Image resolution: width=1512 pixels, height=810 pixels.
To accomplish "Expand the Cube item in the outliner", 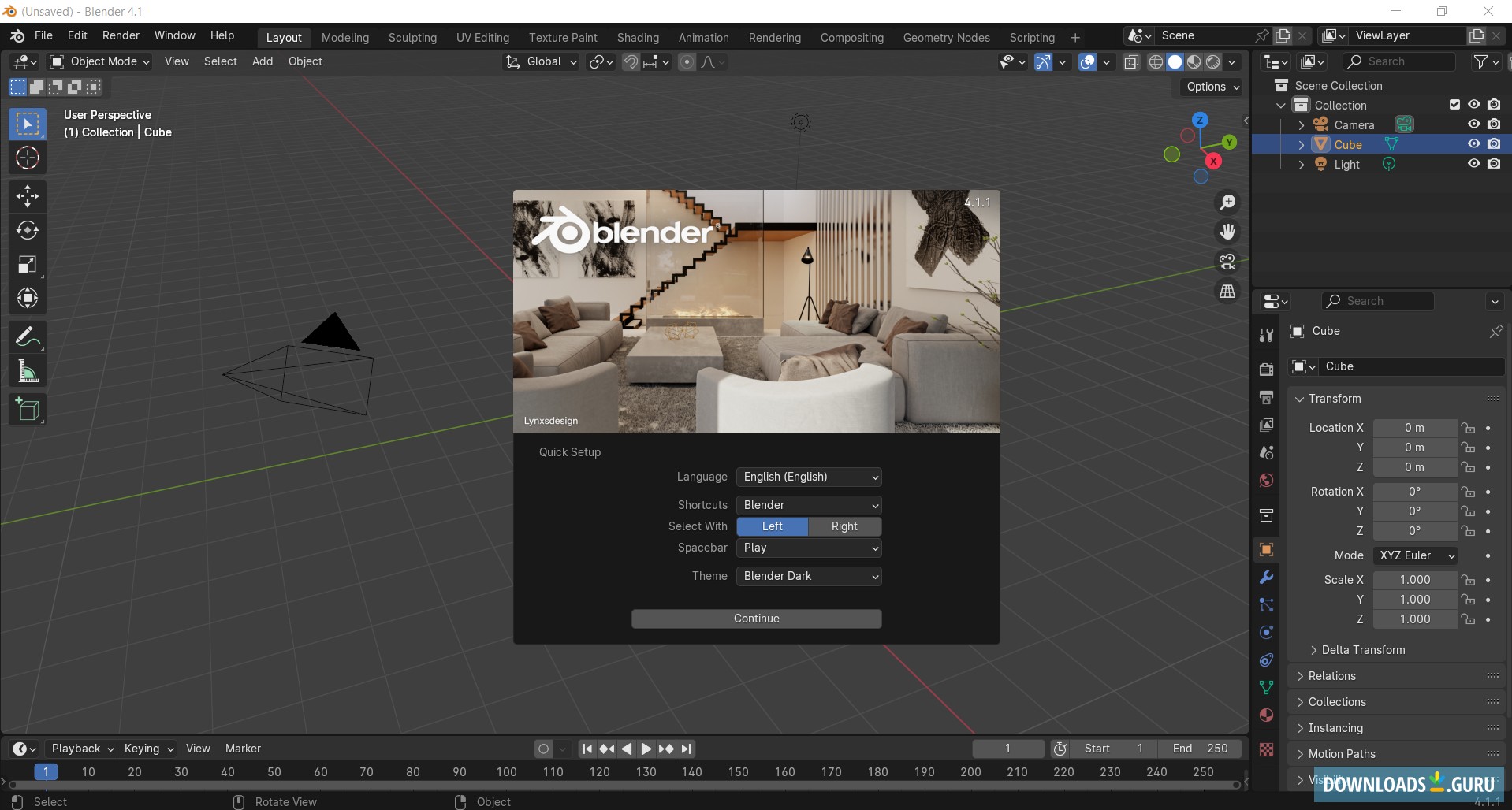I will (1301, 143).
